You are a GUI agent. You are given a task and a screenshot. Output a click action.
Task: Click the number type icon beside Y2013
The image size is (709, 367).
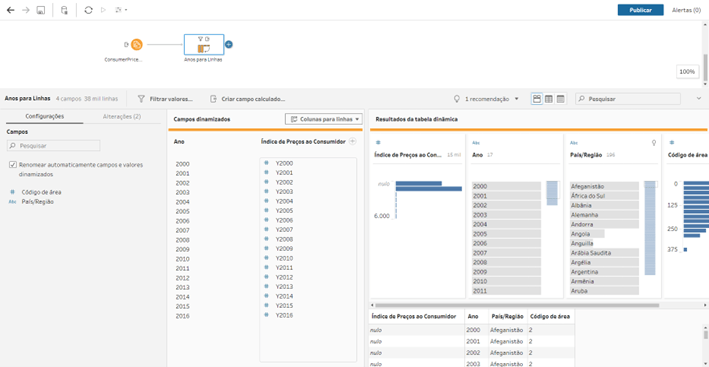pyautogui.click(x=267, y=287)
